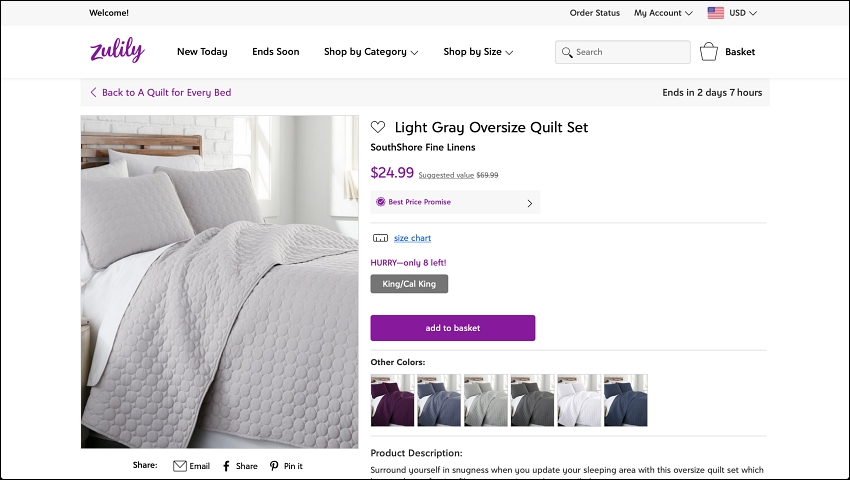Screen dimensions: 850x480
Task: Select the King/Cal King size option
Action: 409,284
